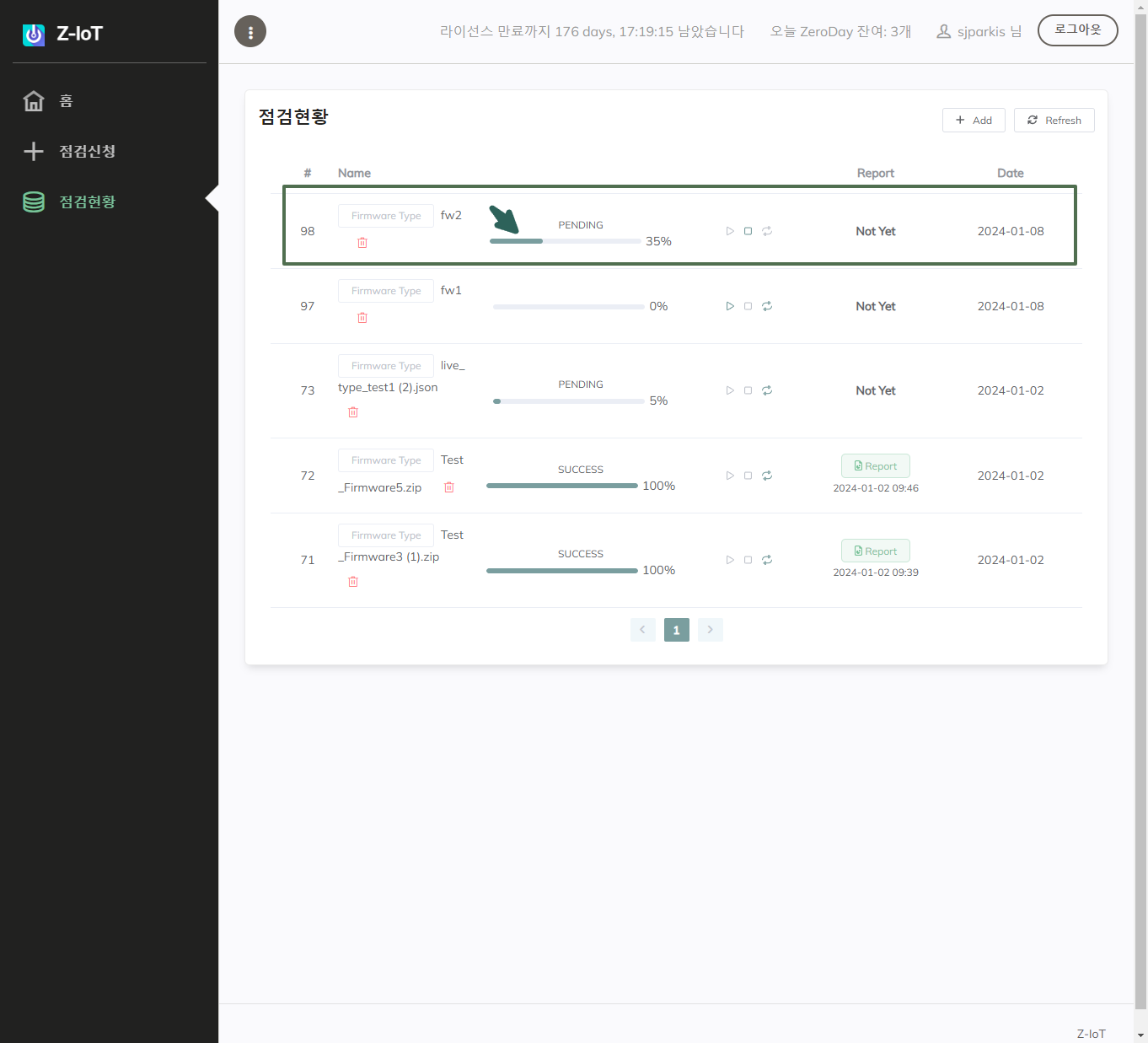This screenshot has height=1043, width=1148.
Task: Click the fw2 progress bar at 35%
Action: point(566,241)
